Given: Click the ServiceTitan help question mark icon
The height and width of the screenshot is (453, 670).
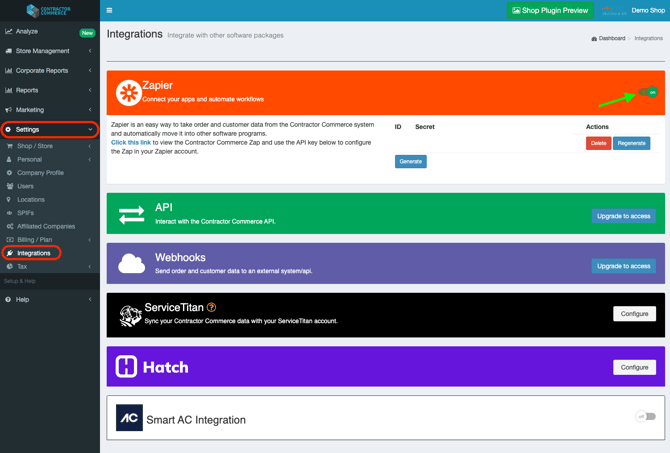Looking at the screenshot, I should tap(211, 307).
